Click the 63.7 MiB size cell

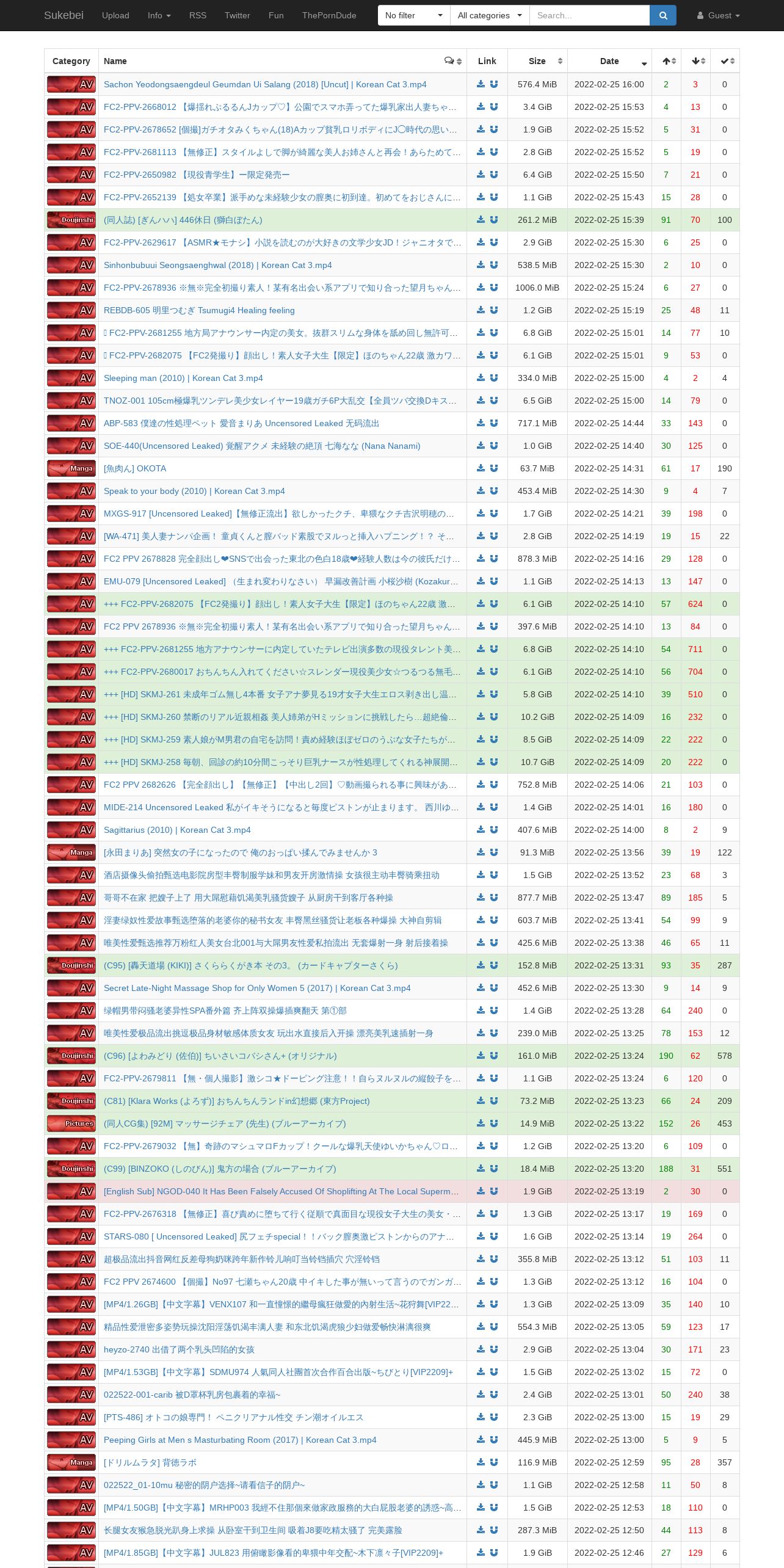[x=537, y=468]
